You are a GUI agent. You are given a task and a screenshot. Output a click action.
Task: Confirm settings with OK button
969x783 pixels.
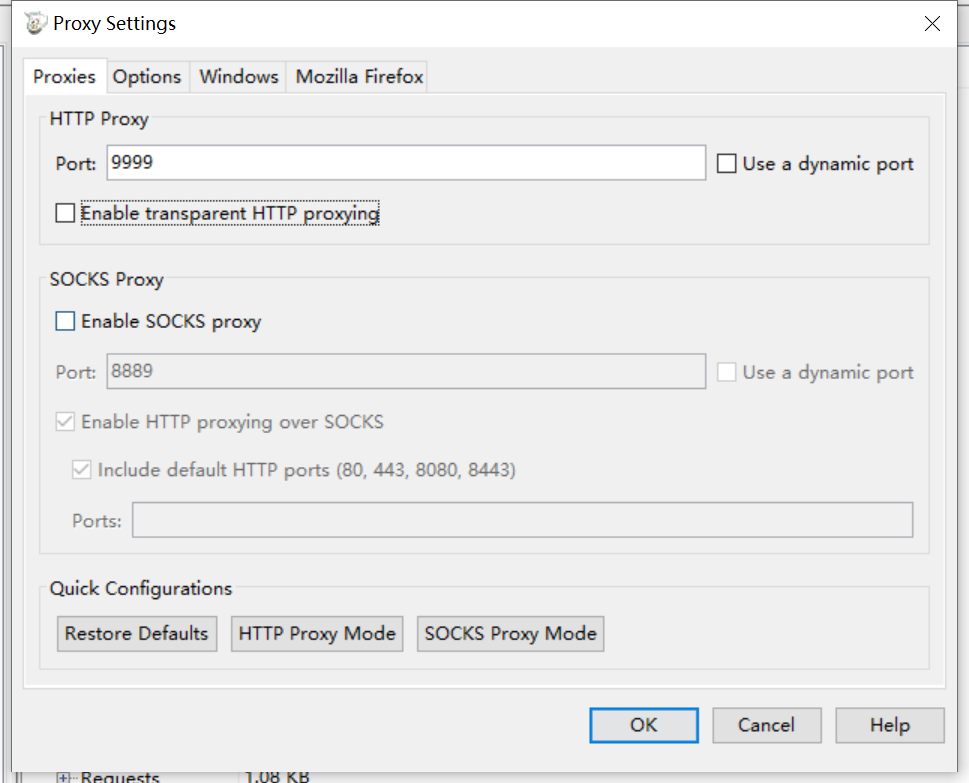coord(644,725)
